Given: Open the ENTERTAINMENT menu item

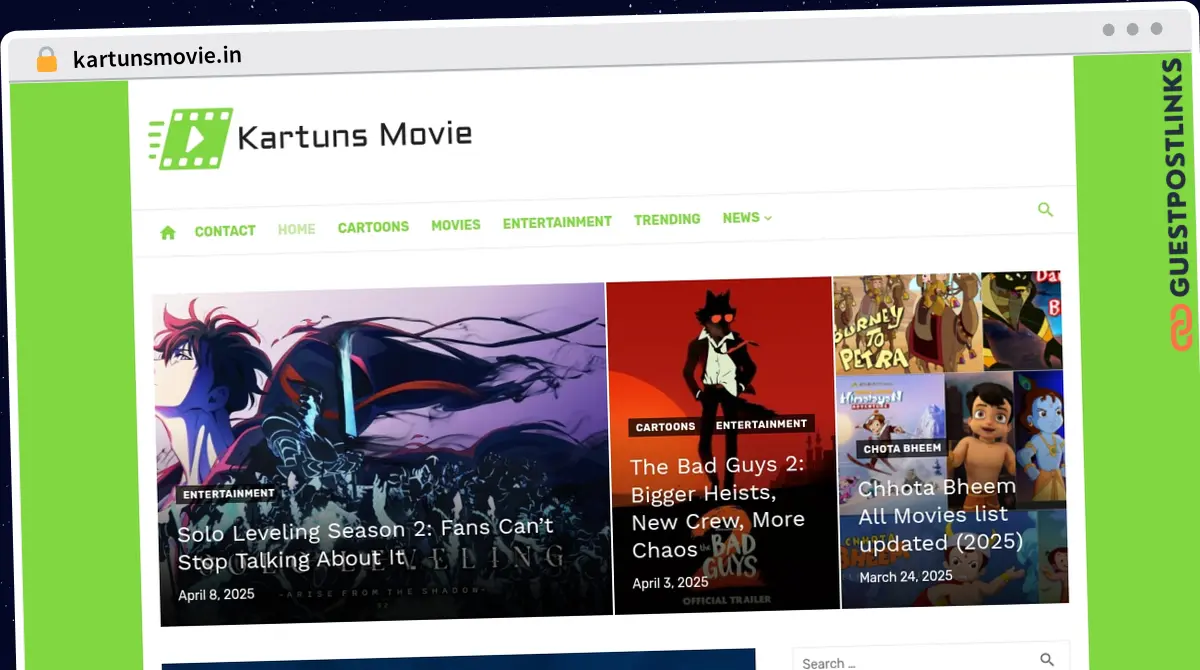Looking at the screenshot, I should (557, 222).
